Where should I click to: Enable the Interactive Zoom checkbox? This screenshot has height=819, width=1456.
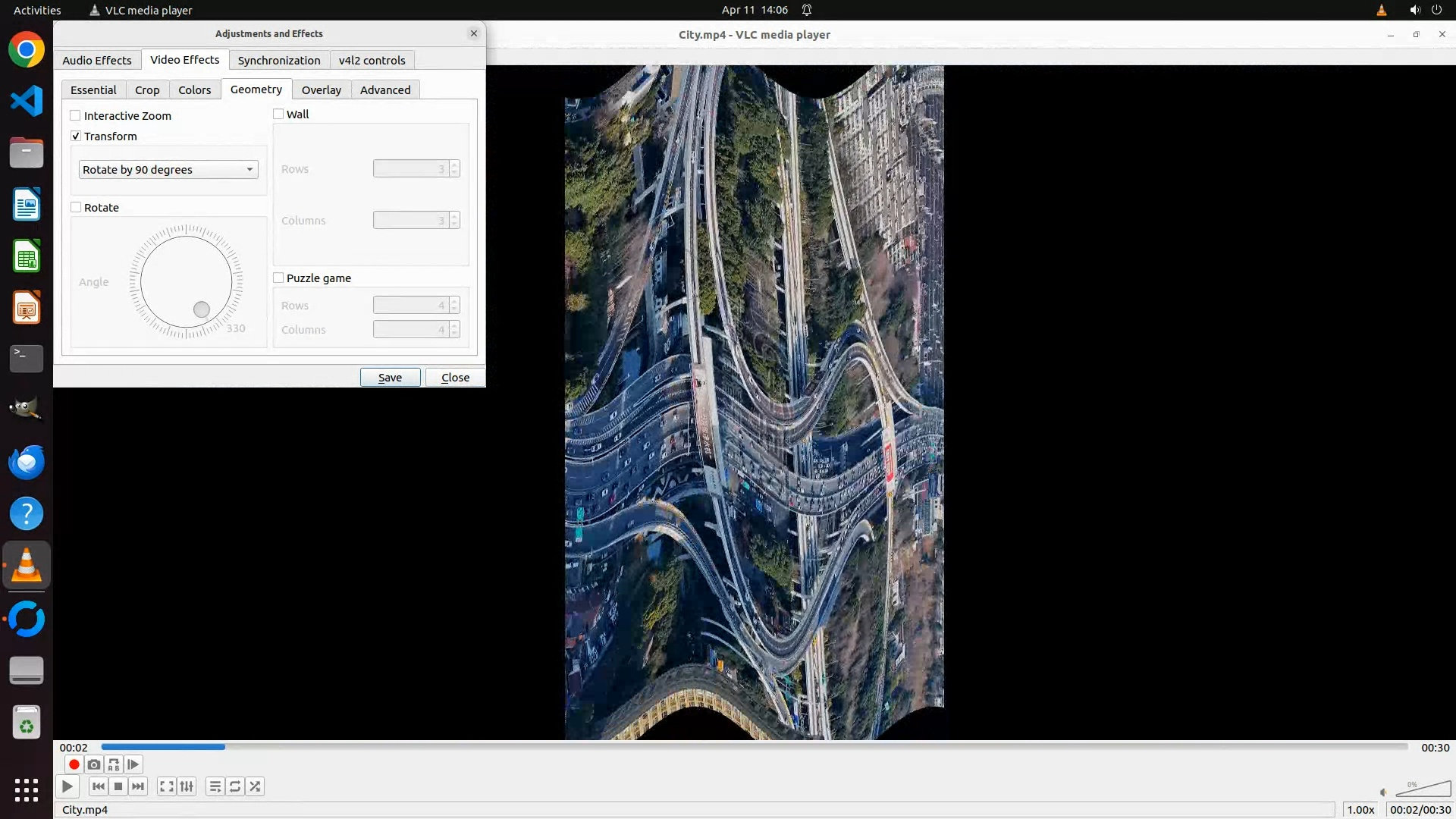coord(76,116)
